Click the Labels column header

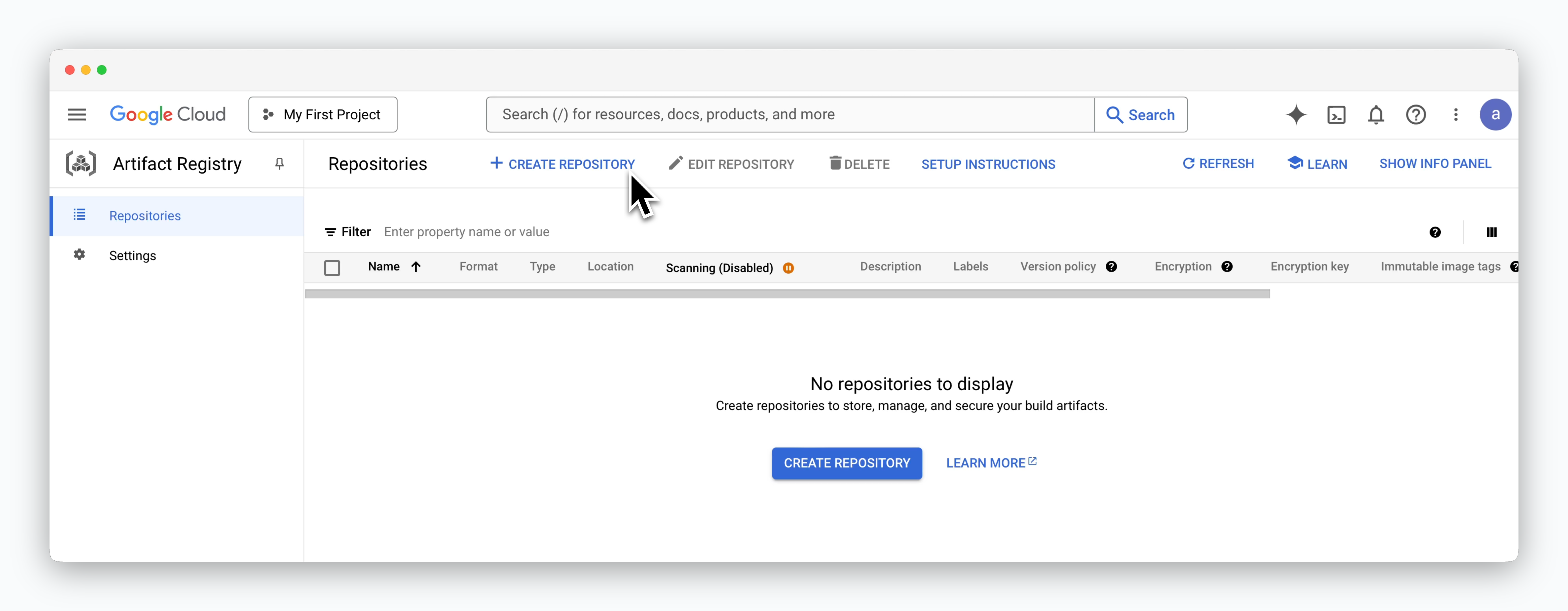tap(970, 266)
